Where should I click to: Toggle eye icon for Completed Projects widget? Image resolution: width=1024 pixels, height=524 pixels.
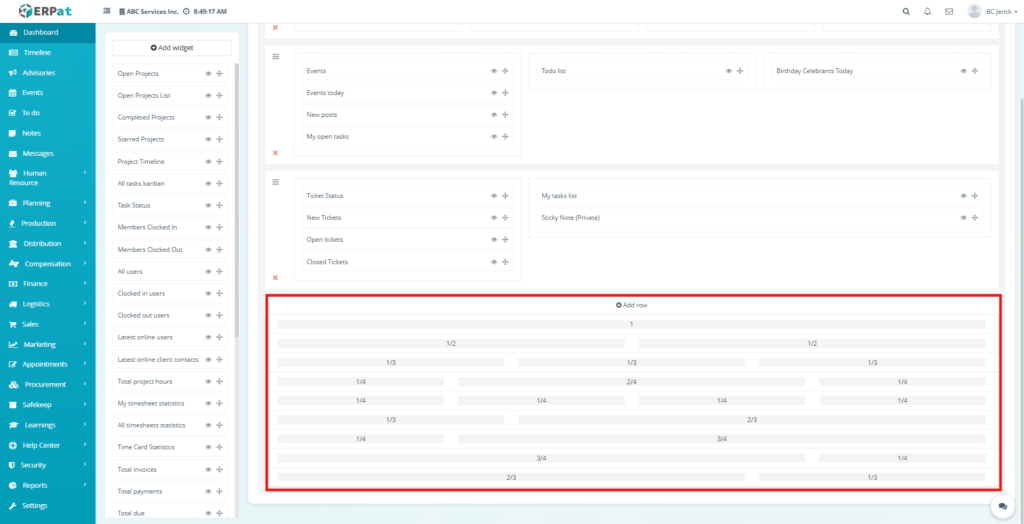tap(208, 118)
